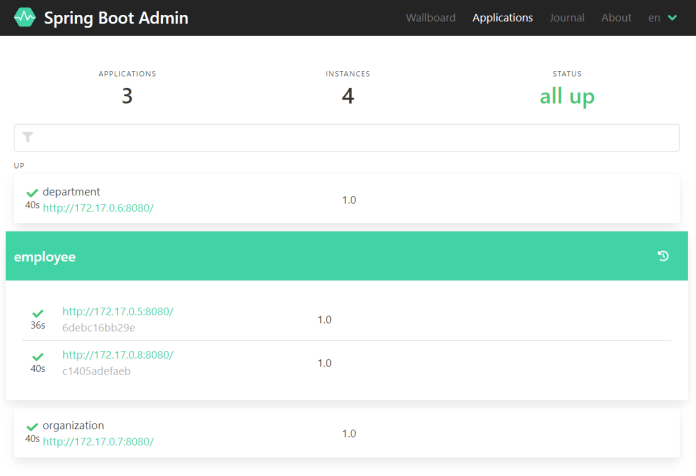
Task: Click the employee journal history icon
Action: click(x=663, y=256)
